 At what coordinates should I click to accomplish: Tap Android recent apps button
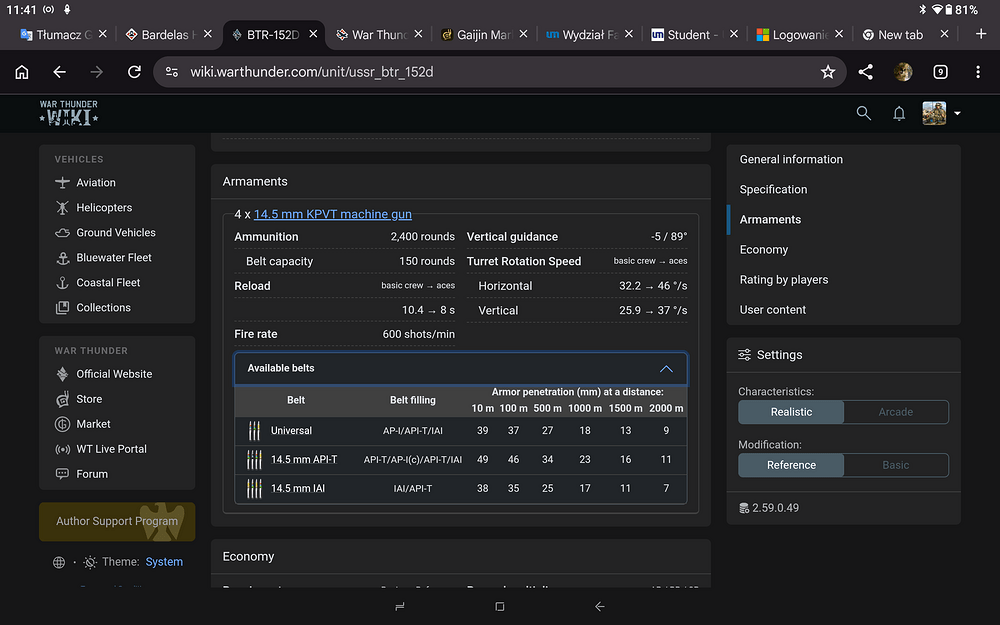[400, 607]
